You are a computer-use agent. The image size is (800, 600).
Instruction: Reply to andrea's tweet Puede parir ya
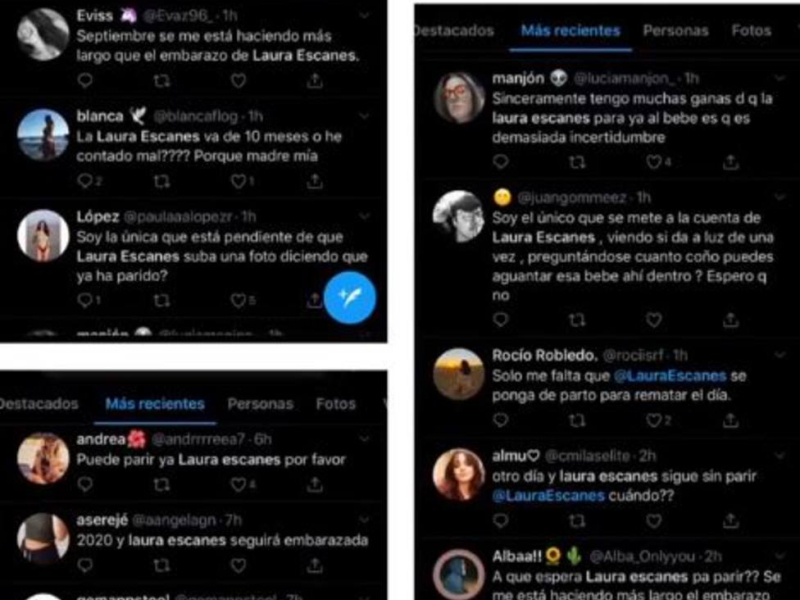click(85, 484)
